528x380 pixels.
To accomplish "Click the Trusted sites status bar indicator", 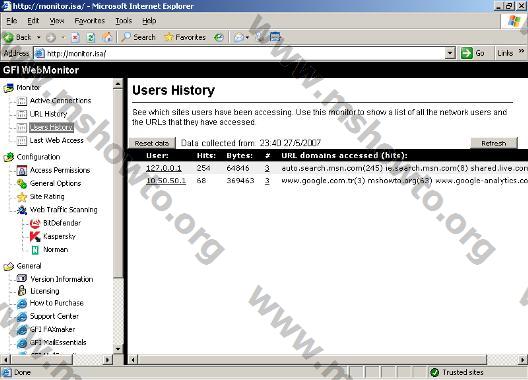I will [457, 373].
